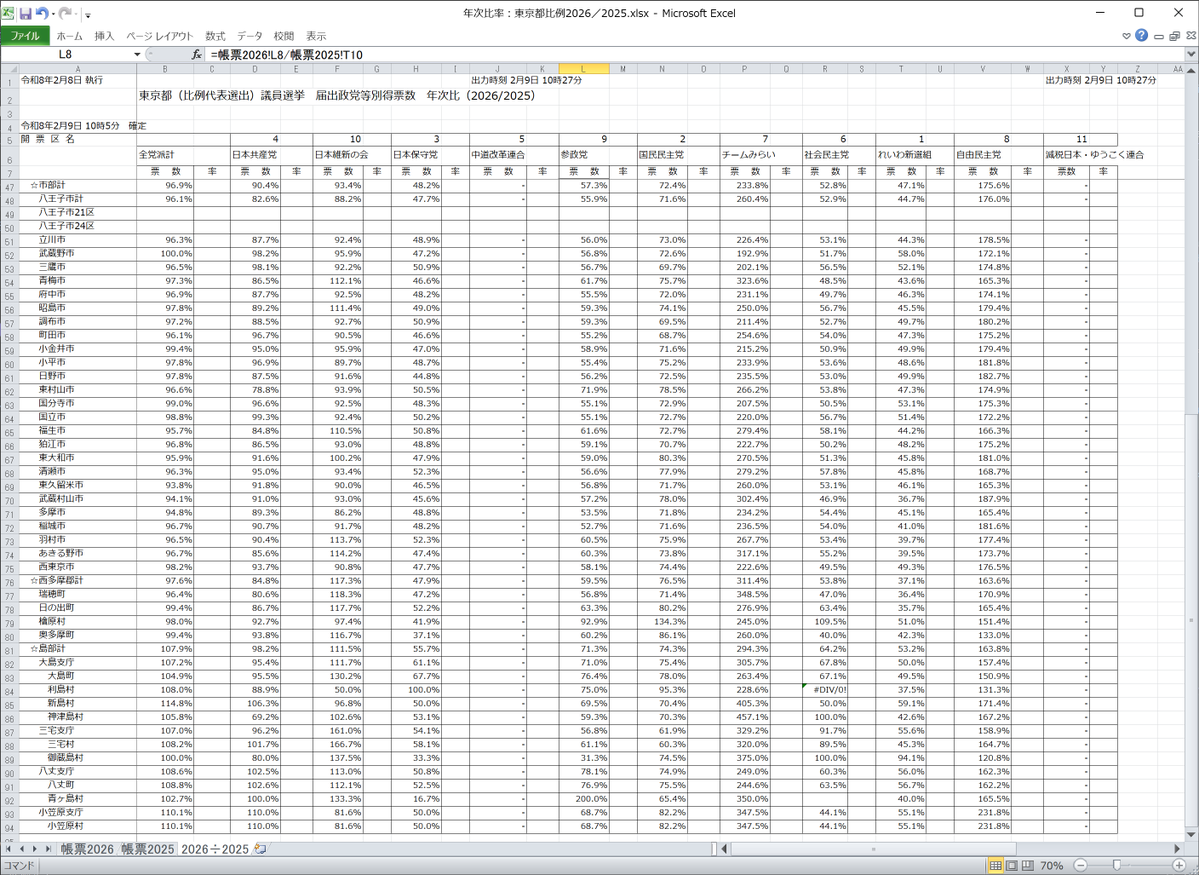Open Customize Quick Access Toolbar dropdown
The width and height of the screenshot is (1199, 875).
(88, 15)
